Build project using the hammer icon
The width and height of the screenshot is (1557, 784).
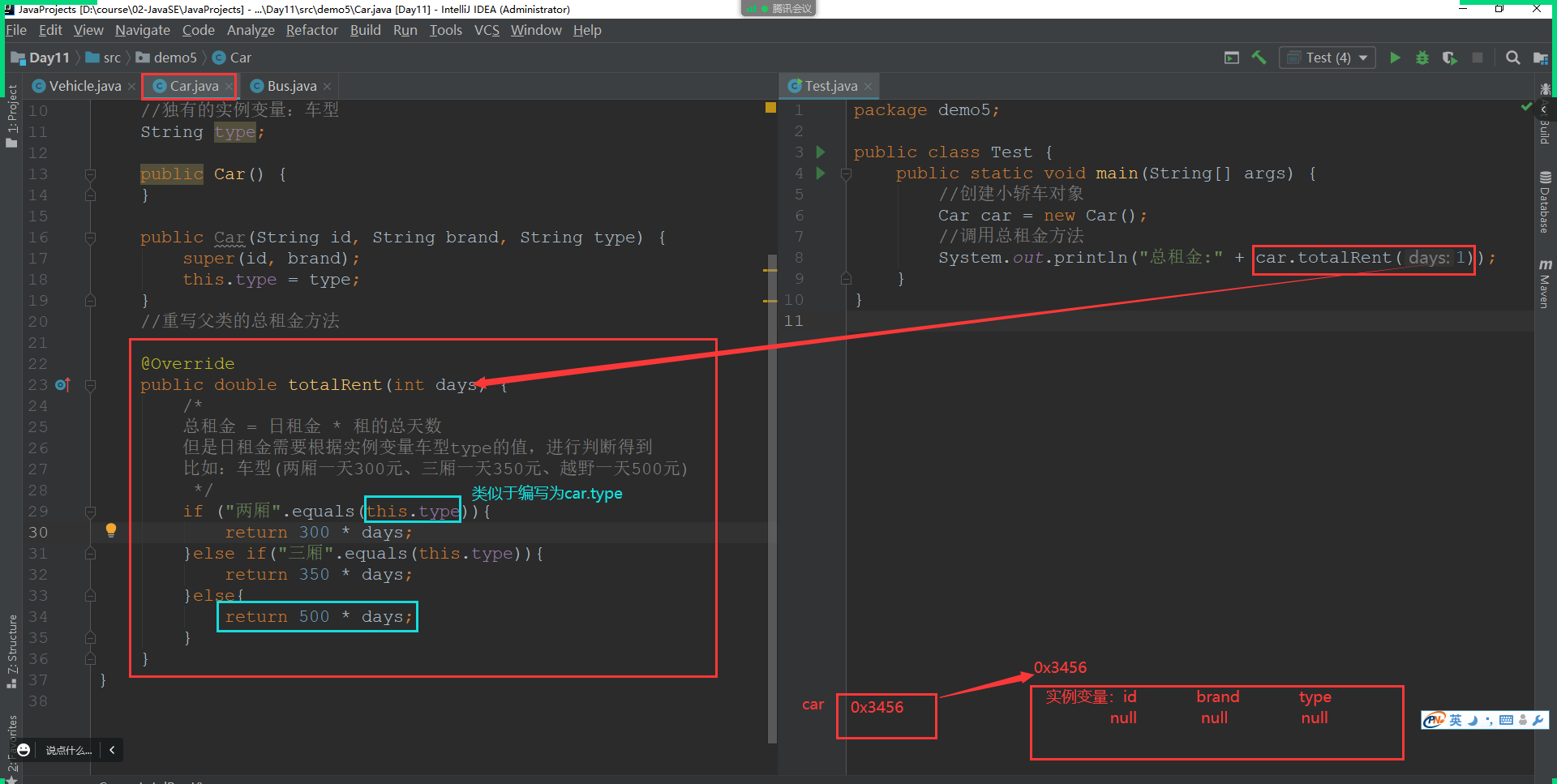pyautogui.click(x=1259, y=58)
